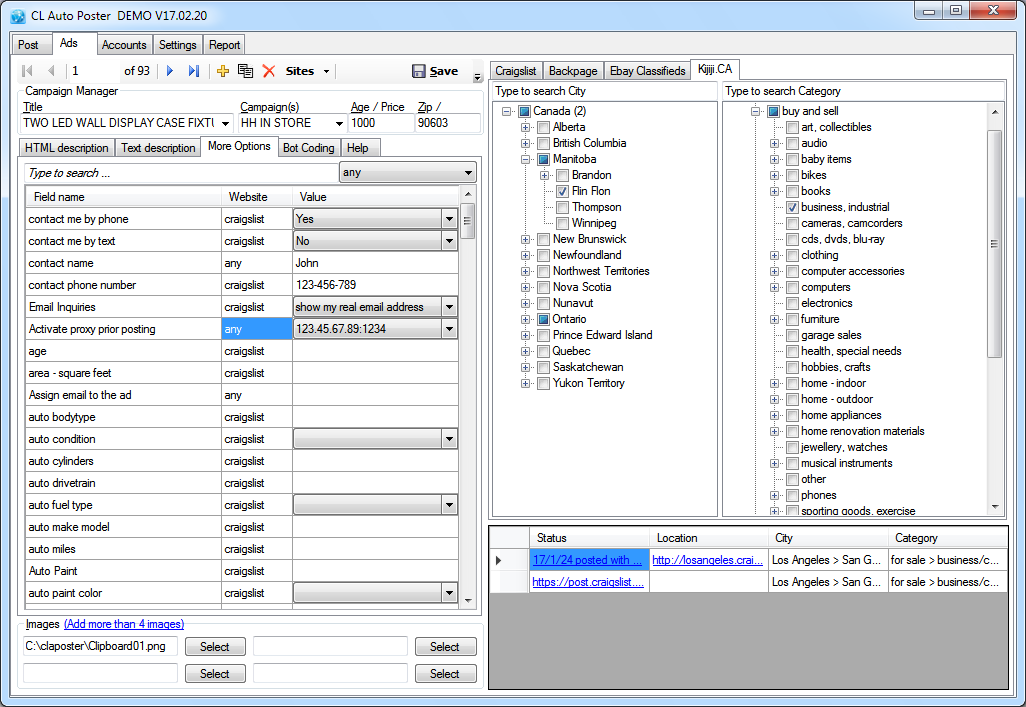Uncheck business, industrial category
The height and width of the screenshot is (707, 1026).
point(792,208)
